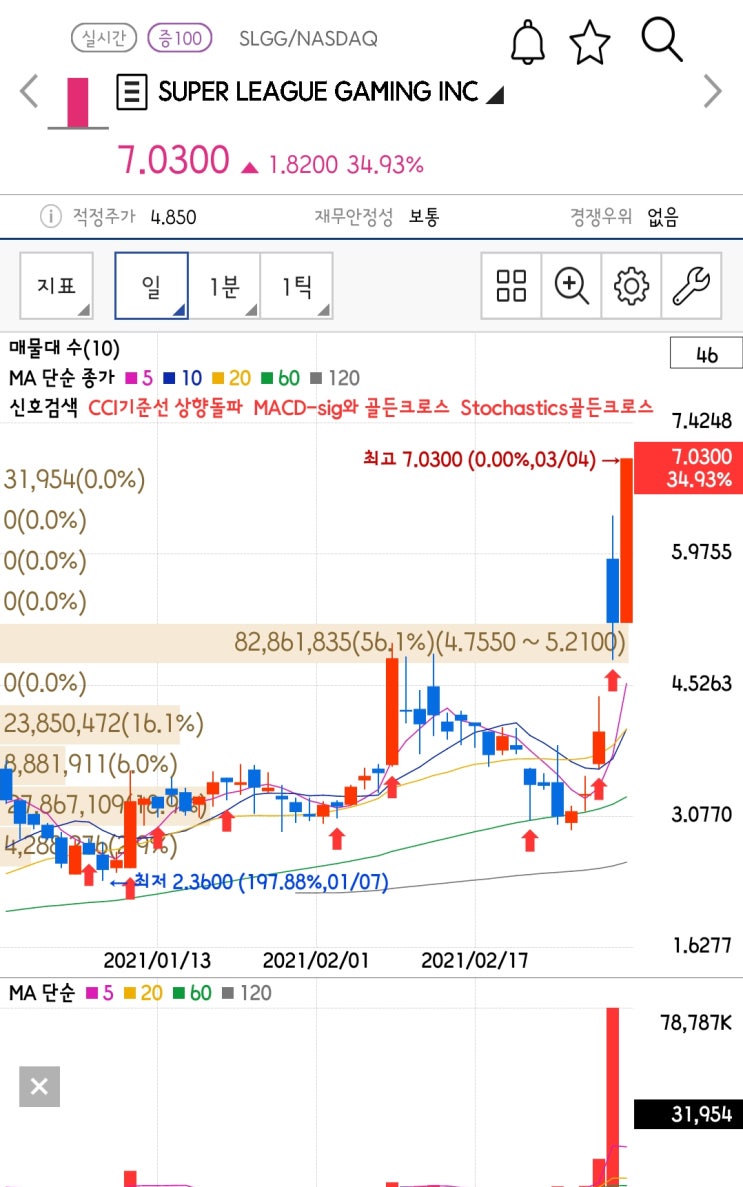Image resolution: width=743 pixels, height=1187 pixels.
Task: Tap the 2021/02/17 date label
Action: pyautogui.click(x=475, y=960)
